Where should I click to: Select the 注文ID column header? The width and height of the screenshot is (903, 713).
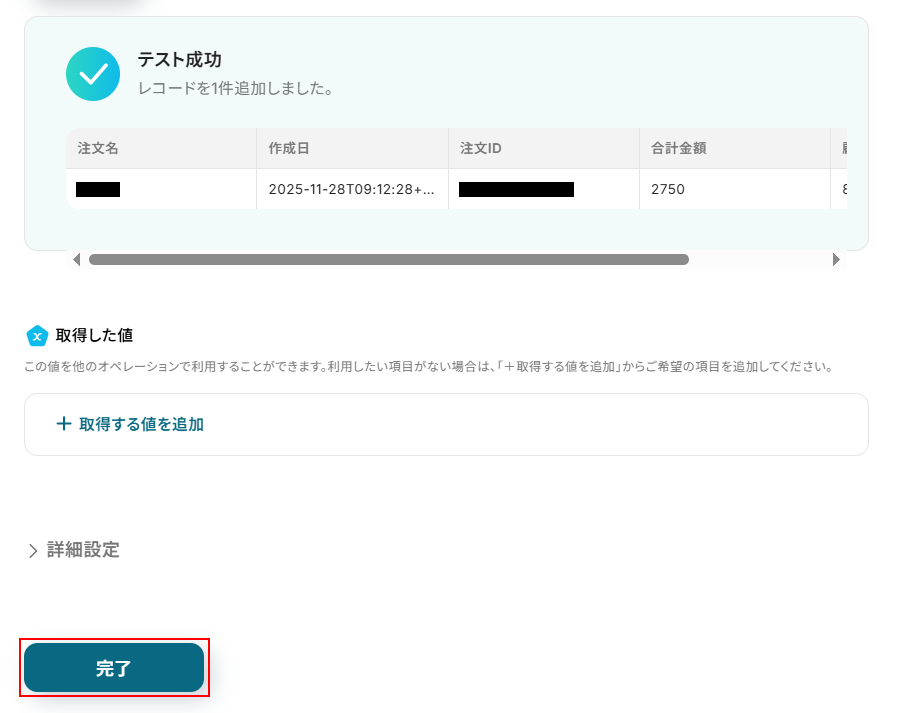pos(480,148)
